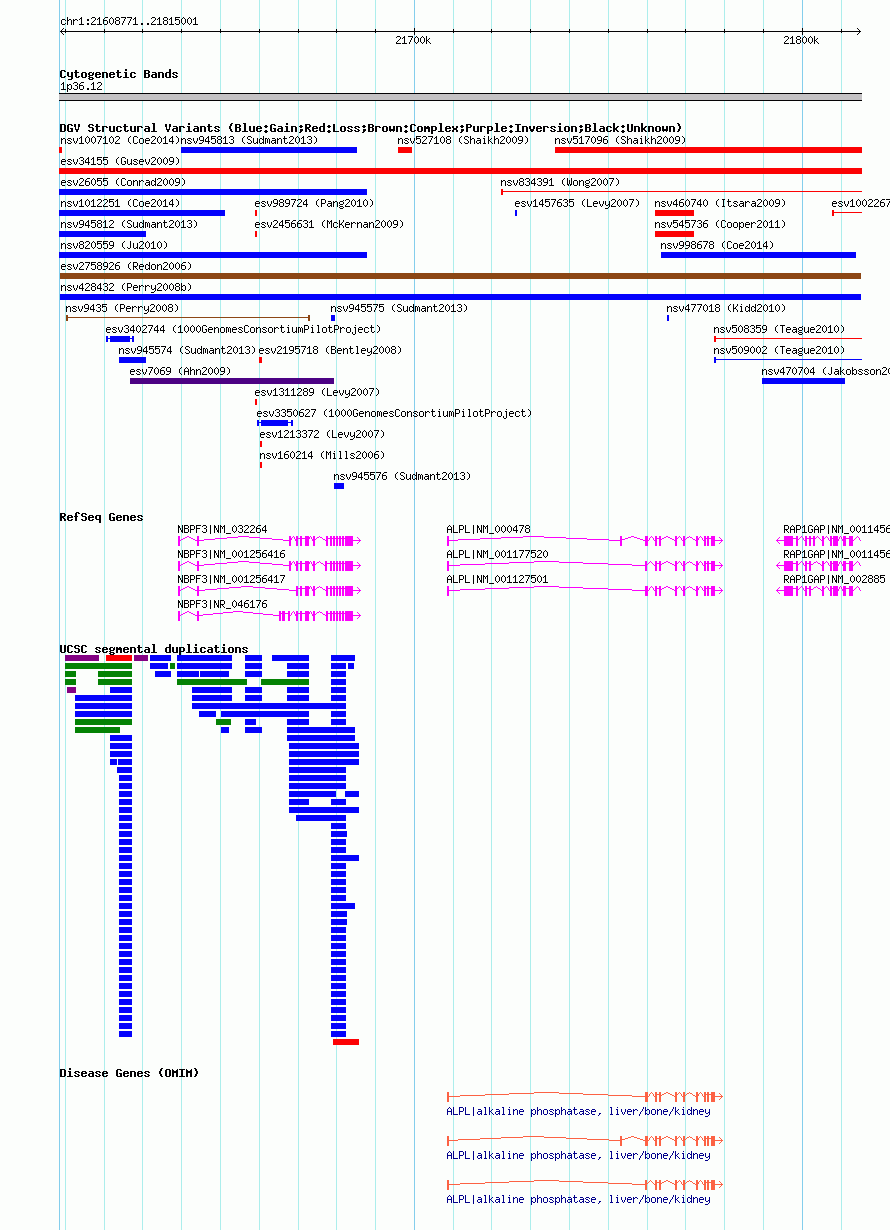Click NBPF3|NM_001256417 transcript
The image size is (890, 1230).
pyautogui.click(x=269, y=591)
